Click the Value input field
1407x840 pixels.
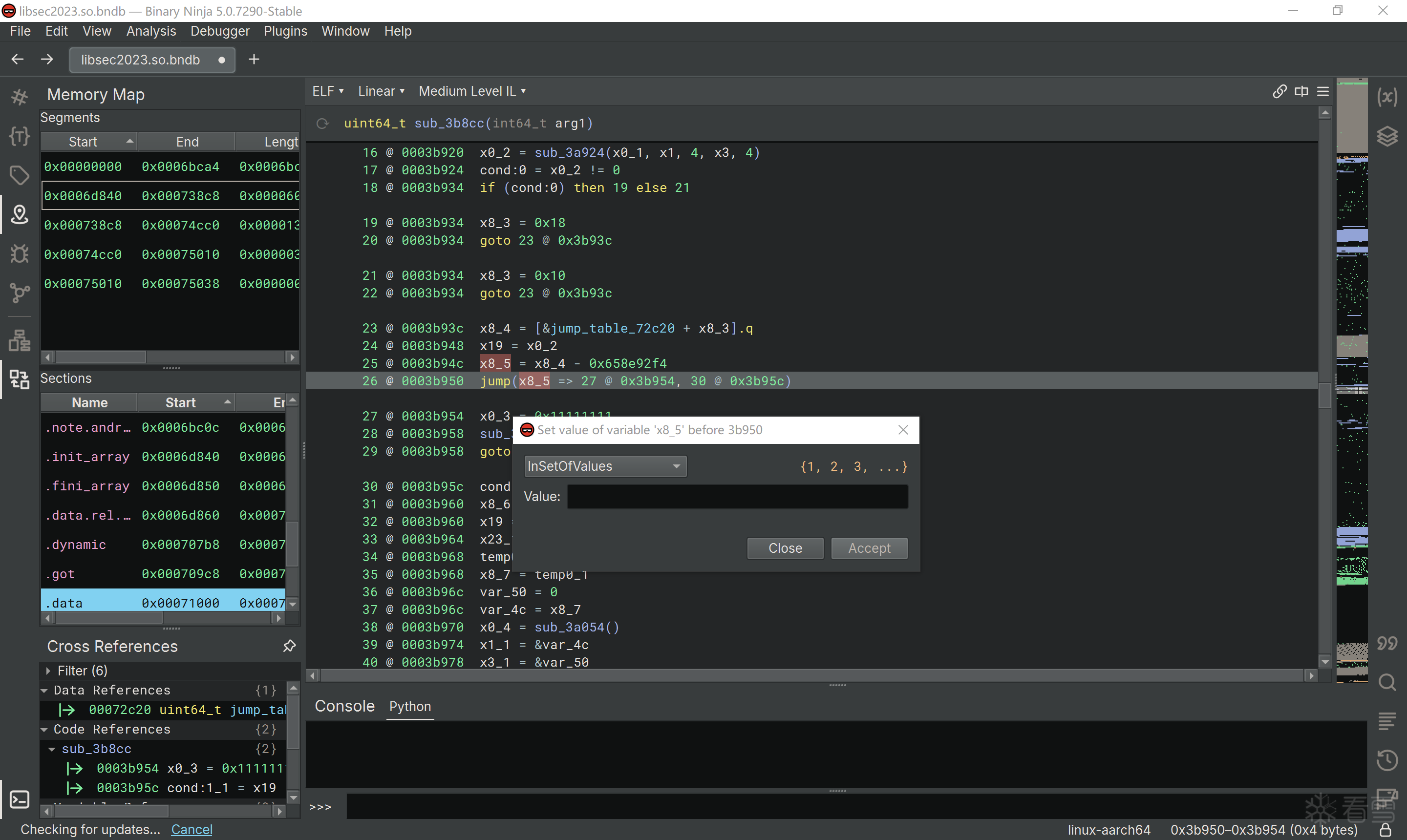[x=737, y=496]
